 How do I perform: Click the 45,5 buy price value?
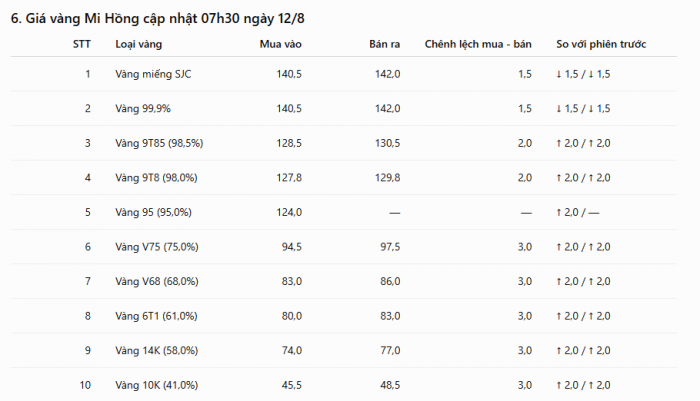(x=292, y=385)
